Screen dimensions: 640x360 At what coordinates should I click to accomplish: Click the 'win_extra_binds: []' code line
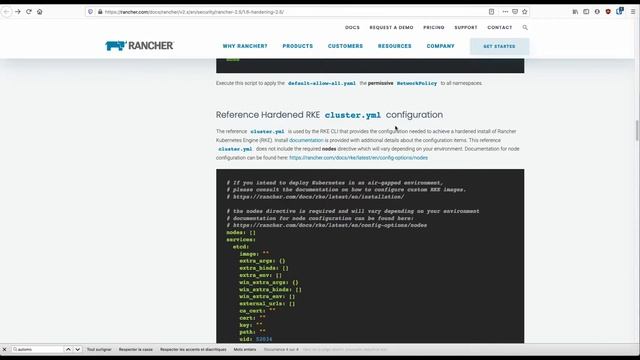270,289
